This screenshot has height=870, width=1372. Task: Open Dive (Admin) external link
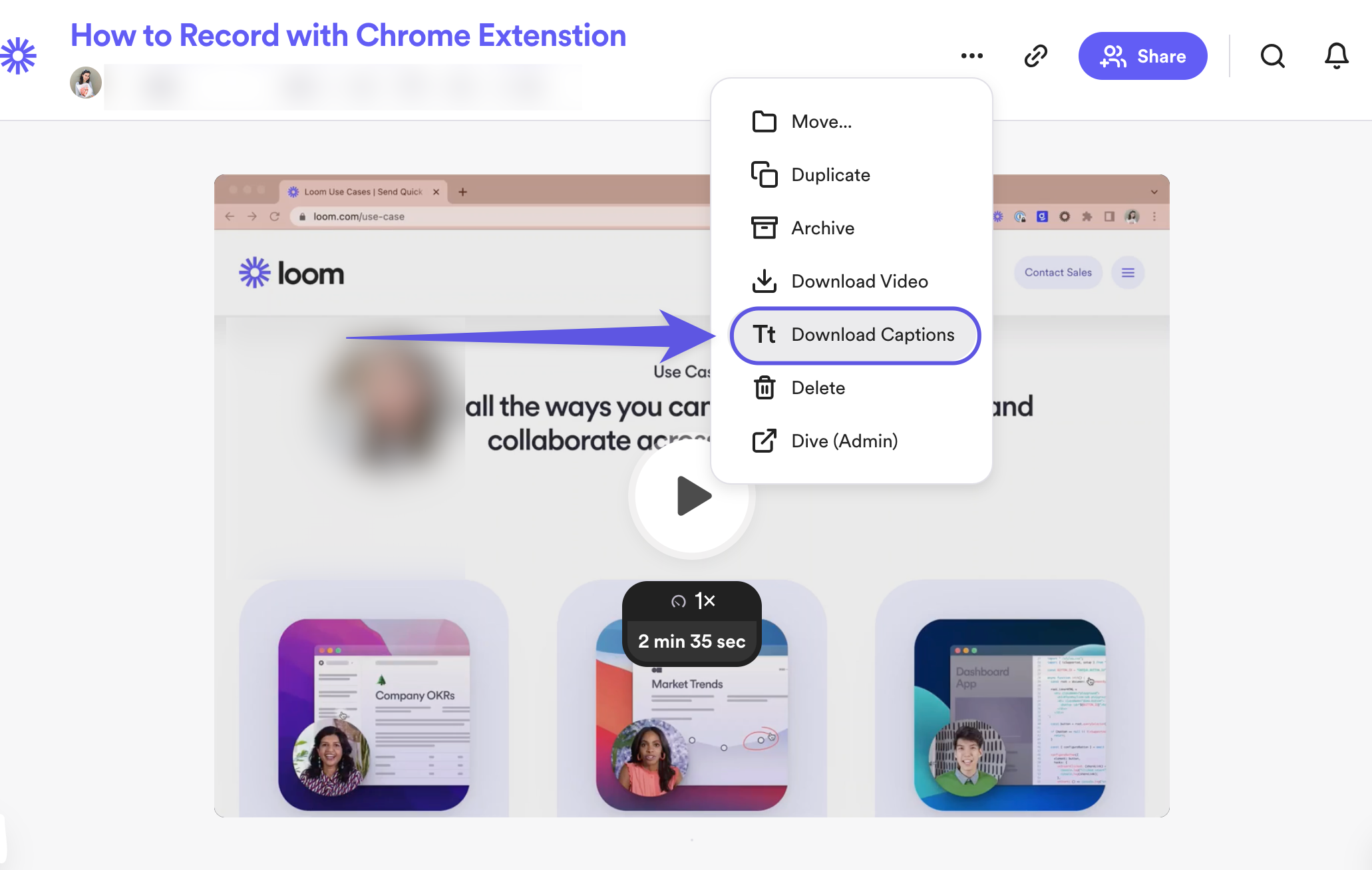click(x=844, y=441)
